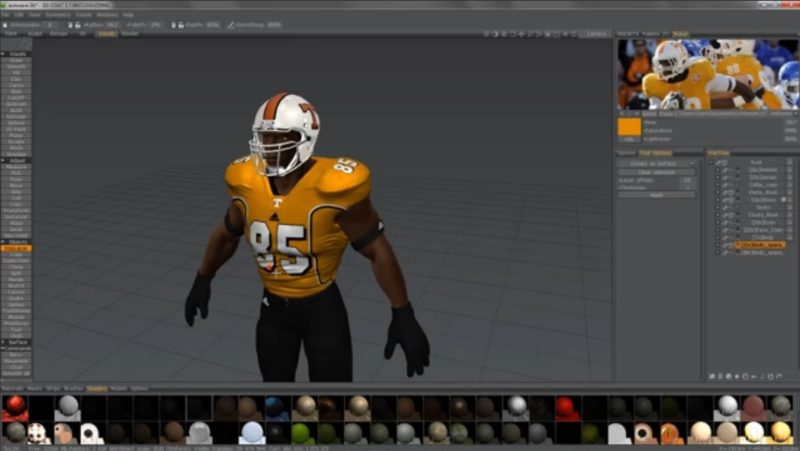This screenshot has height=451, width=800.
Task: Click the orange color swatch
Action: pyautogui.click(x=629, y=127)
